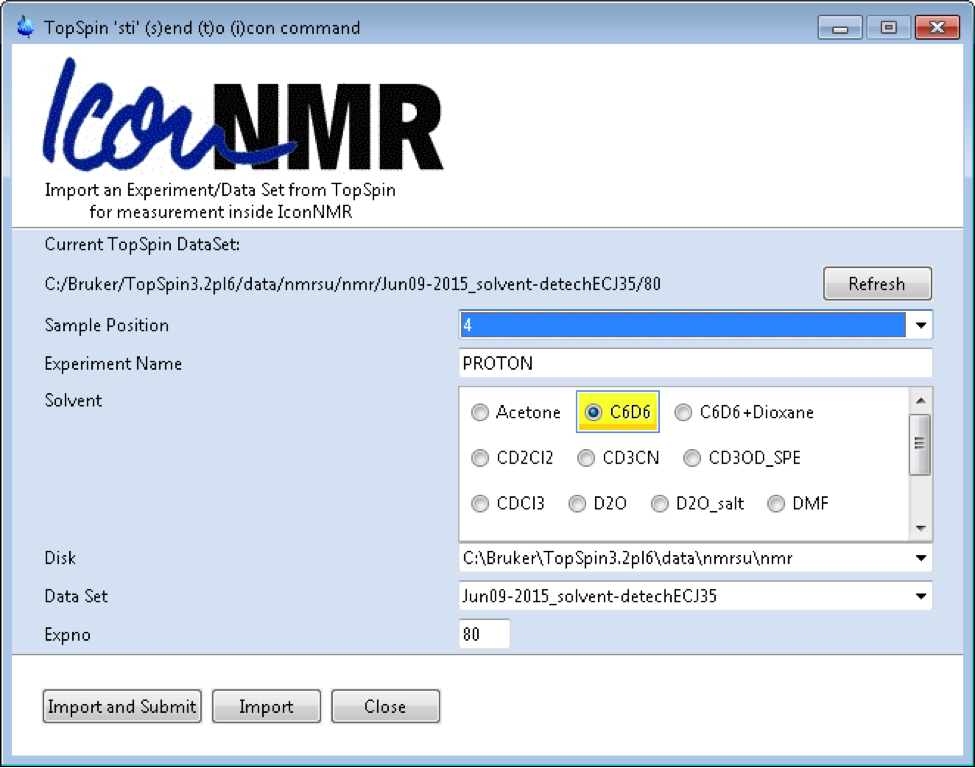Choose C6D6+Dioxane solvent option
Viewport: 975px width, 768px height.
point(683,412)
